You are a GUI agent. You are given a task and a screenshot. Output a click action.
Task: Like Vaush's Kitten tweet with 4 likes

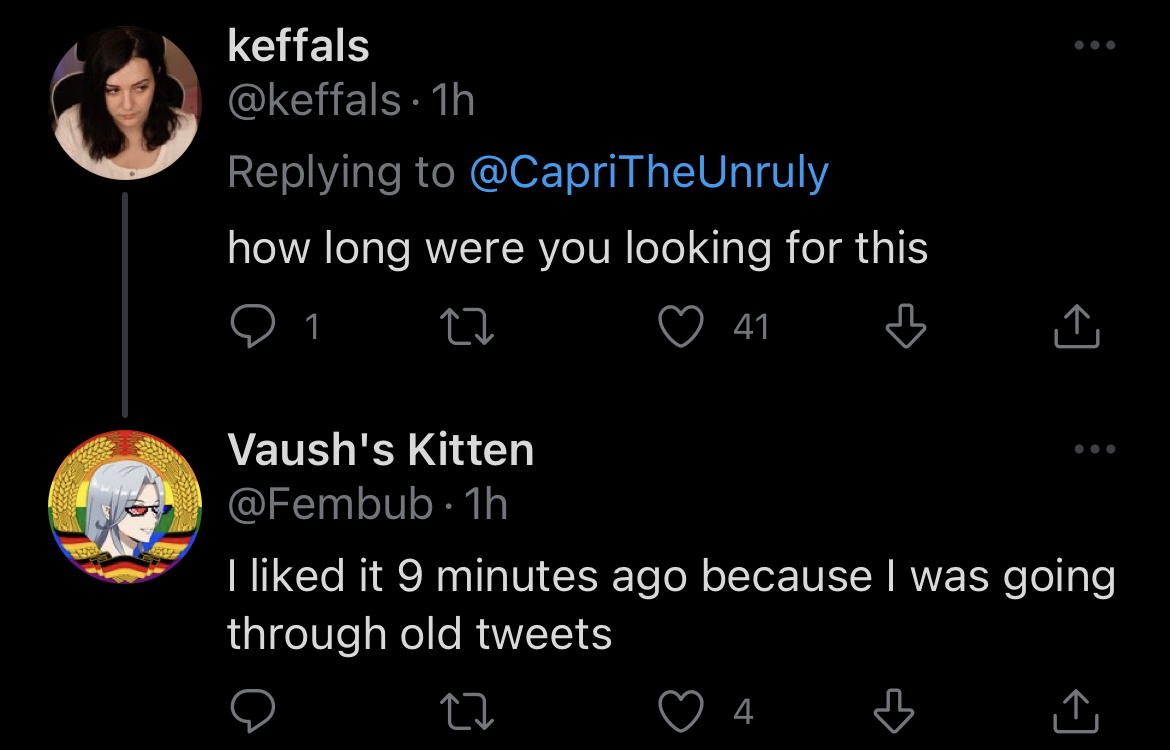681,710
